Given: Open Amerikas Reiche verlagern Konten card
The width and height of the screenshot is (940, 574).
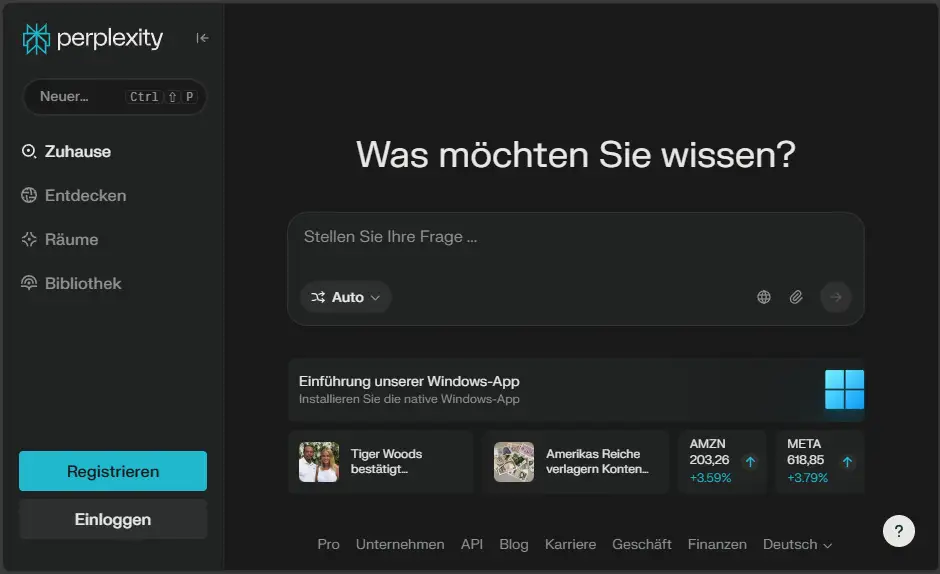Looking at the screenshot, I should pyautogui.click(x=577, y=462).
